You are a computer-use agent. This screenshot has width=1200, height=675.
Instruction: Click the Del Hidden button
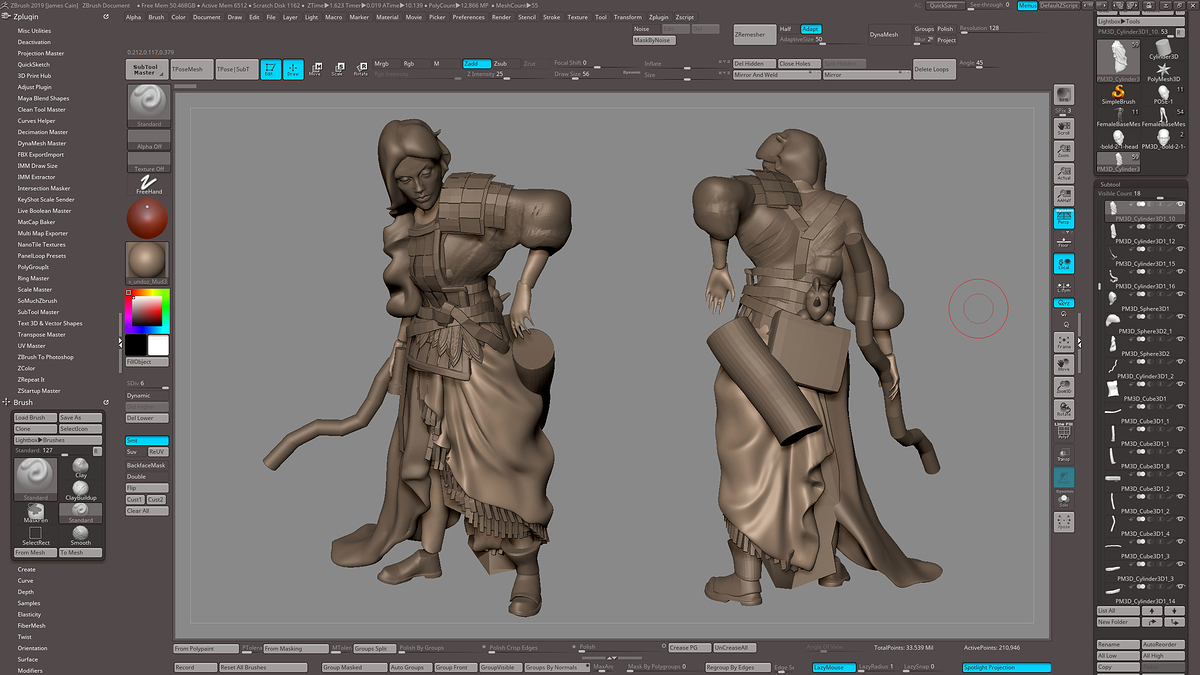coord(754,64)
